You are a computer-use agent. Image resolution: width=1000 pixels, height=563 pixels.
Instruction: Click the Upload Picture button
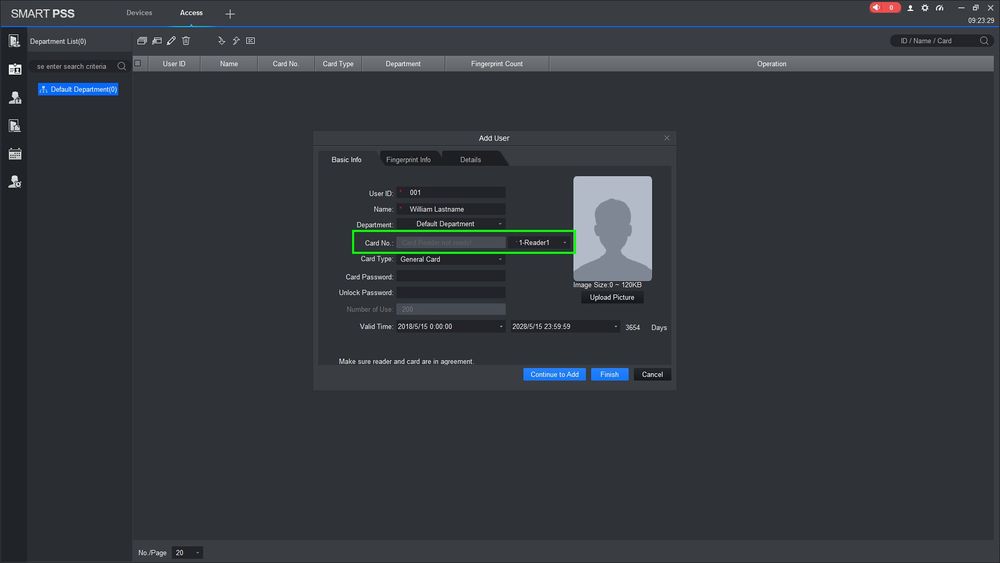click(x=612, y=298)
